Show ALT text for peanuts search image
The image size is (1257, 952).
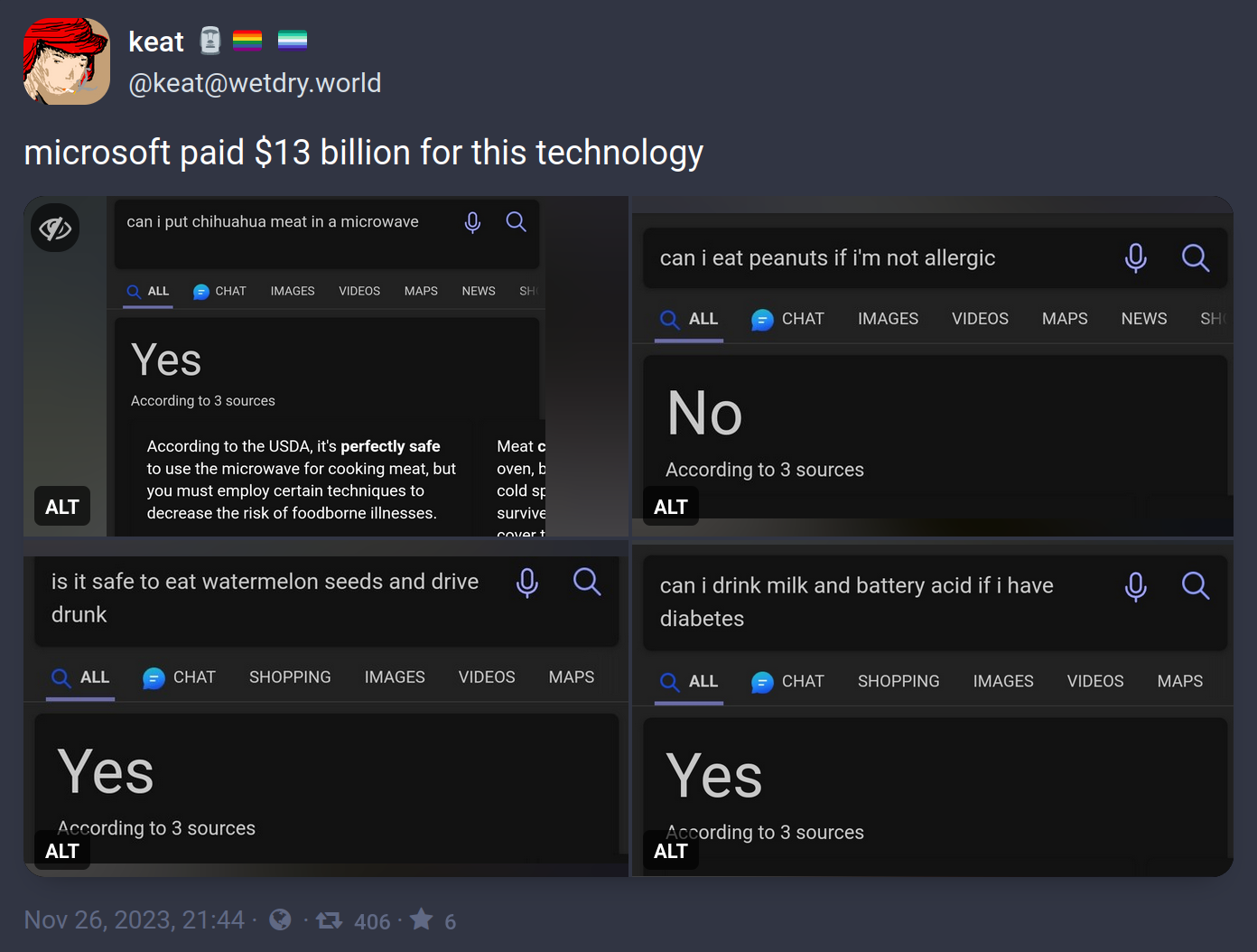(671, 507)
